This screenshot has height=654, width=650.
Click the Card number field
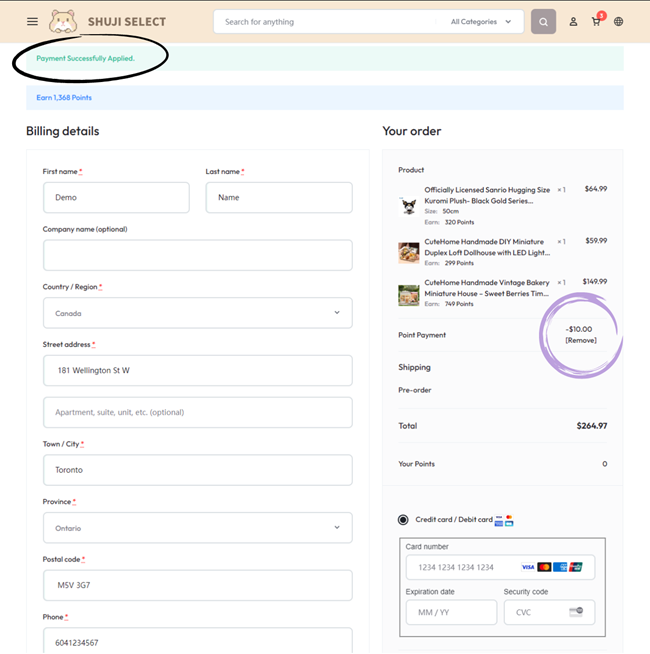coord(500,567)
